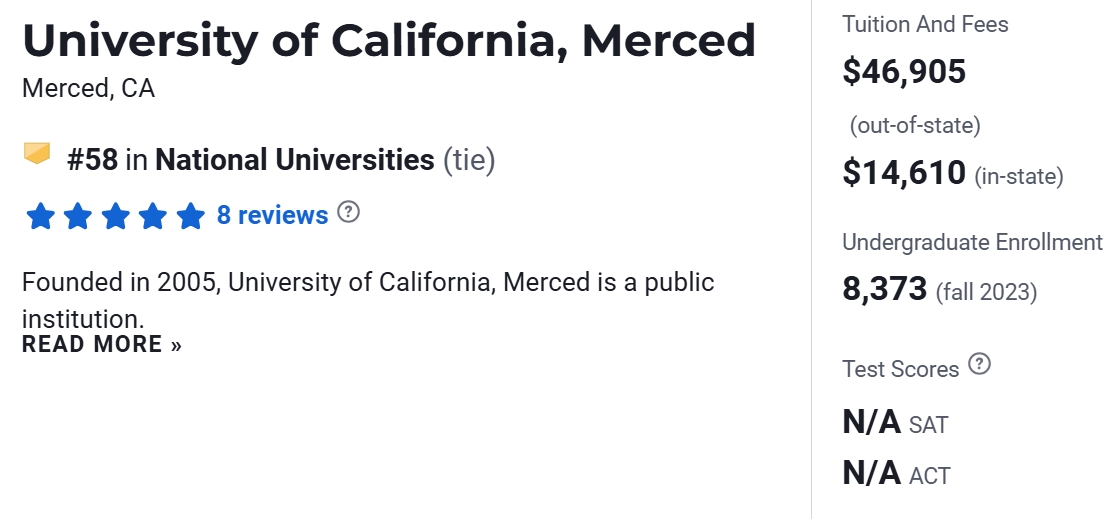Follow the National Universities ranking link
This screenshot has height=519, width=1117.
pos(294,160)
